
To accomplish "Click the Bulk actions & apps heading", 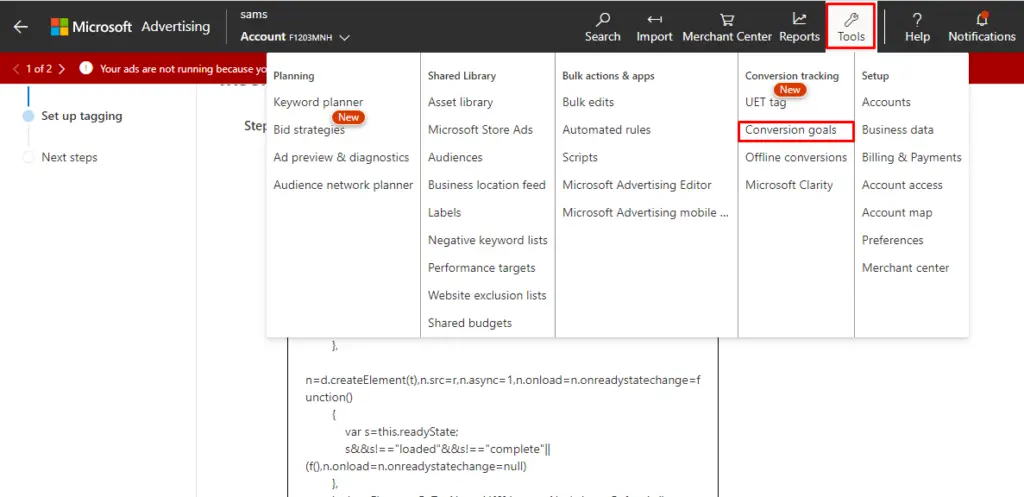I will click(608, 76).
